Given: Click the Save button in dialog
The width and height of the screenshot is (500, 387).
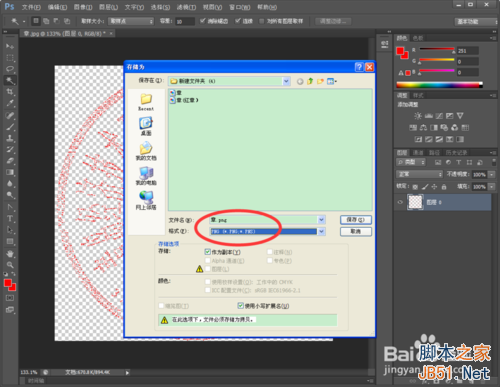Looking at the screenshot, I should point(356,220).
